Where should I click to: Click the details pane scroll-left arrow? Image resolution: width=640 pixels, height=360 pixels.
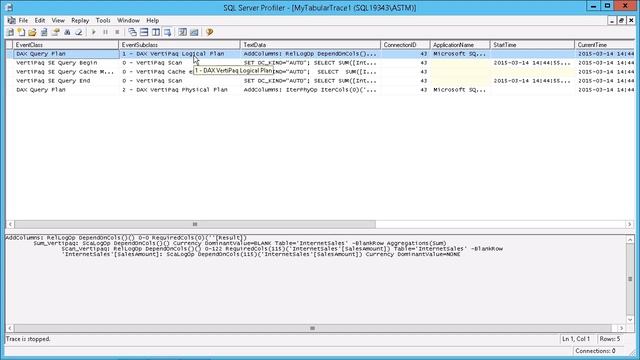pos(10,328)
